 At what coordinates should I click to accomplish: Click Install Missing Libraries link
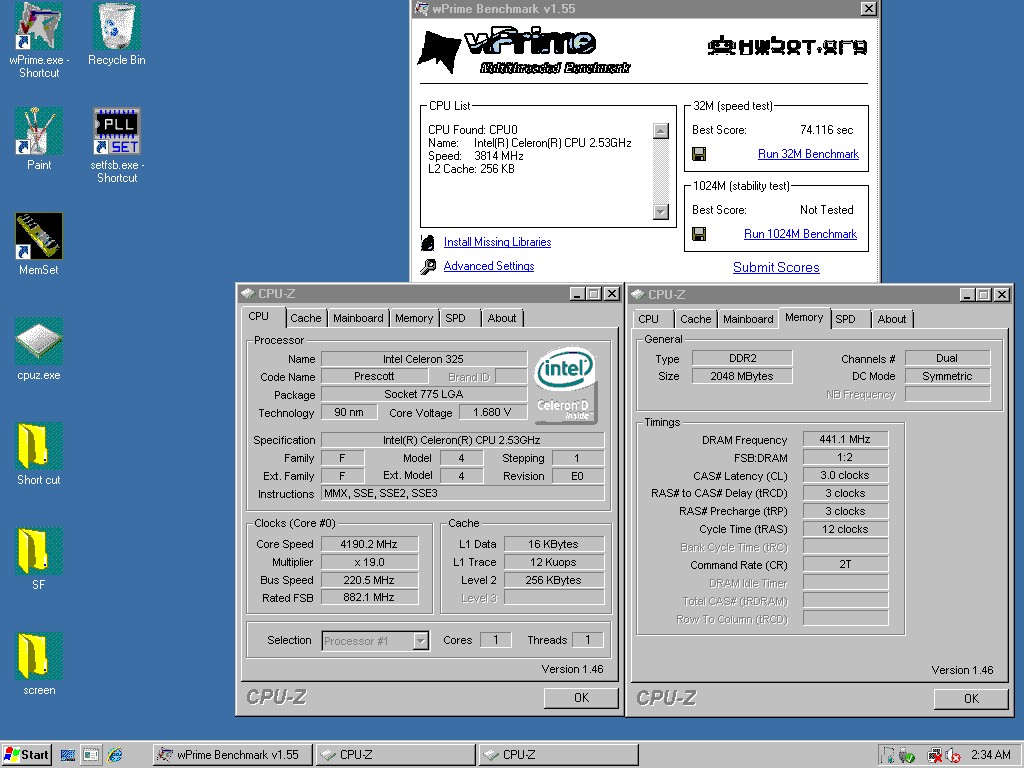(498, 242)
